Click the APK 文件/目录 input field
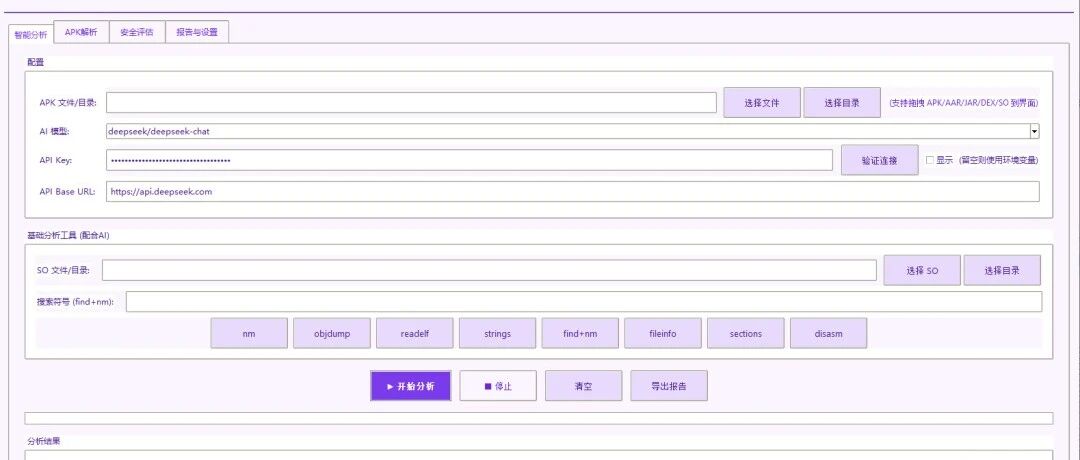Viewport: 1080px width, 460px height. 411,103
